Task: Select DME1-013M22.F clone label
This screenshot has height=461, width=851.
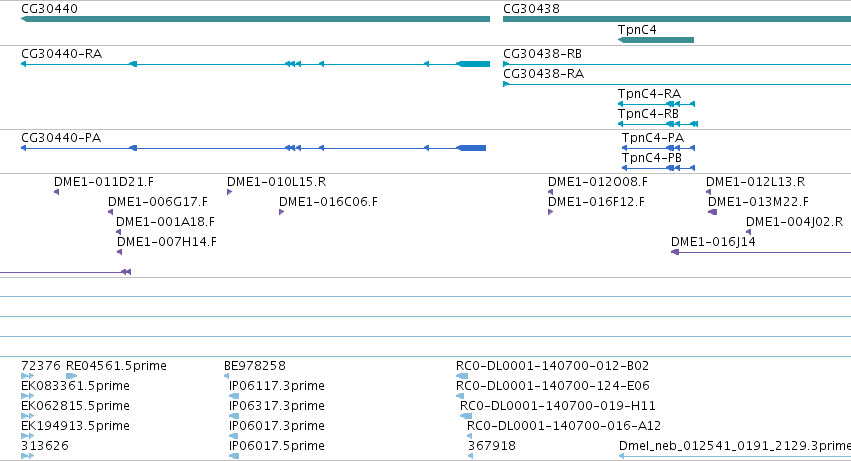Action: (758, 202)
